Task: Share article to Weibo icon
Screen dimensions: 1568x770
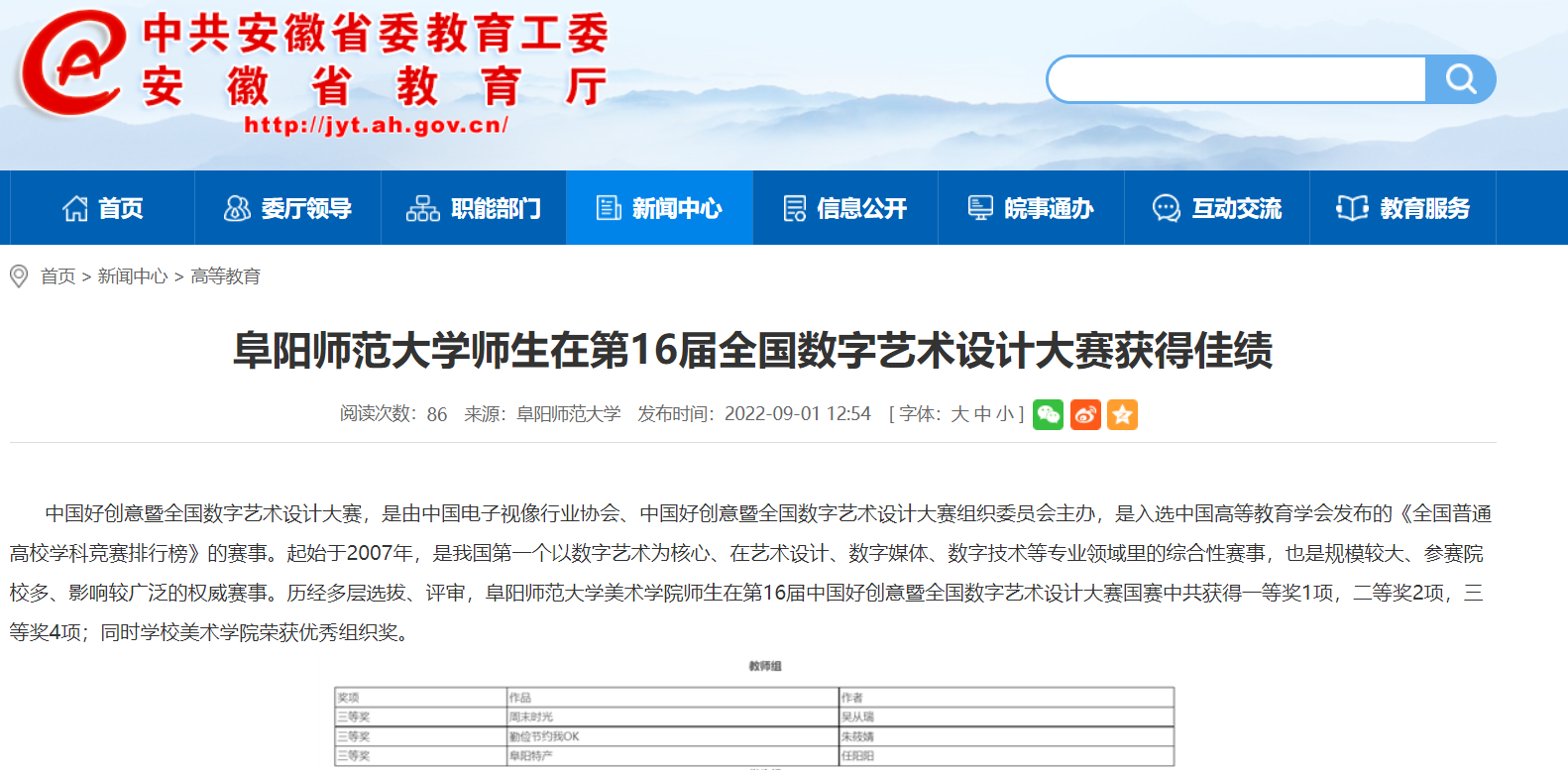Action: 1085,414
